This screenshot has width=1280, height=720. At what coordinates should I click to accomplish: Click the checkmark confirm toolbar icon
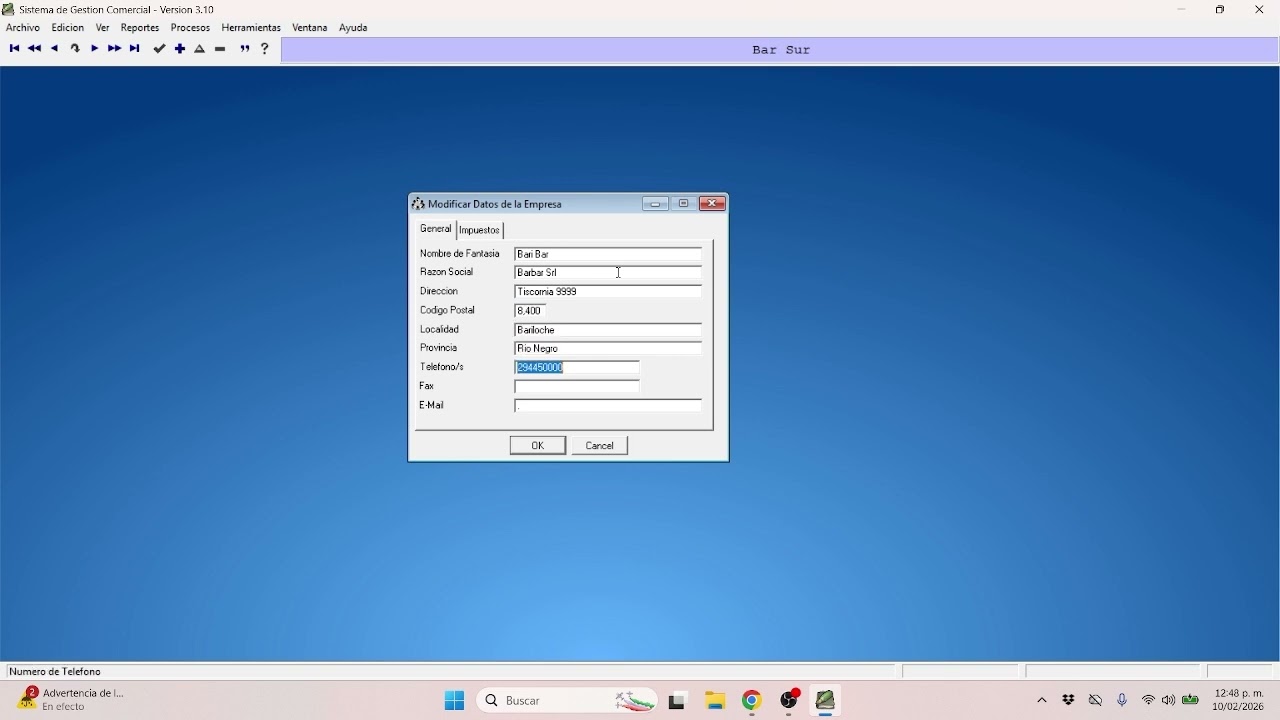[x=159, y=49]
